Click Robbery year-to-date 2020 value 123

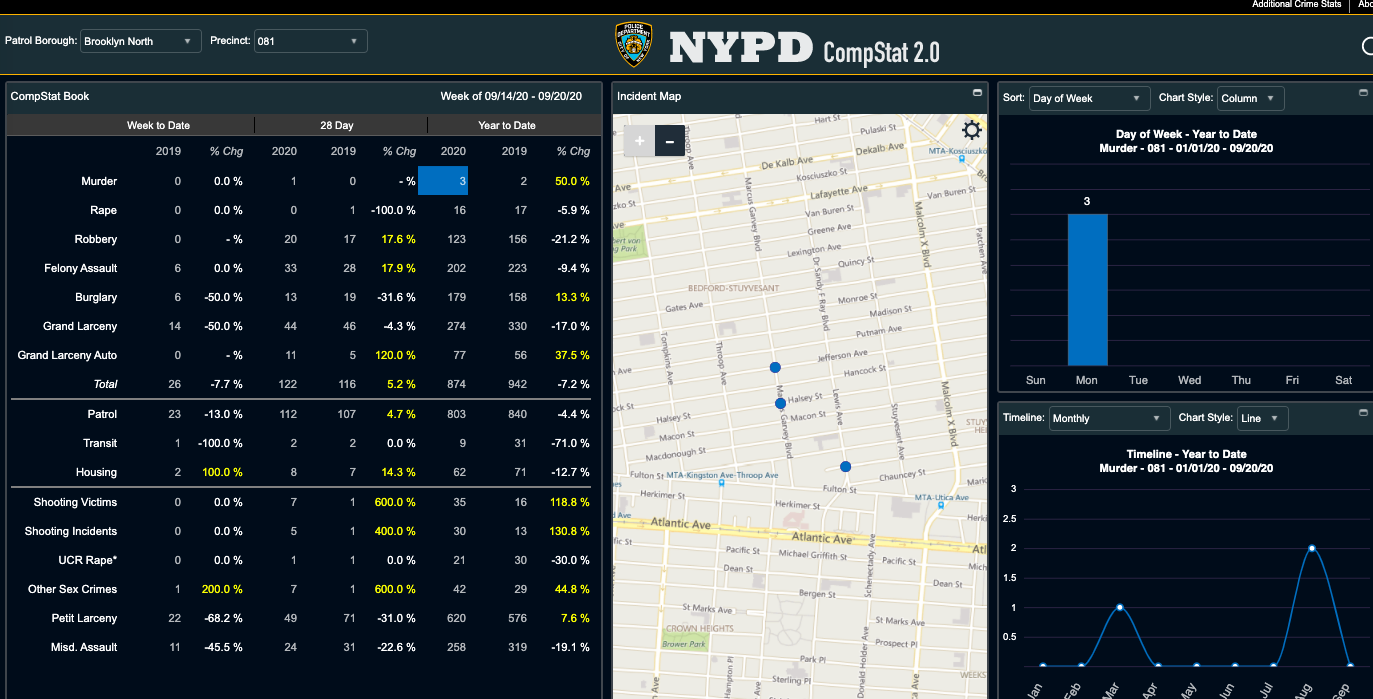[x=456, y=239]
